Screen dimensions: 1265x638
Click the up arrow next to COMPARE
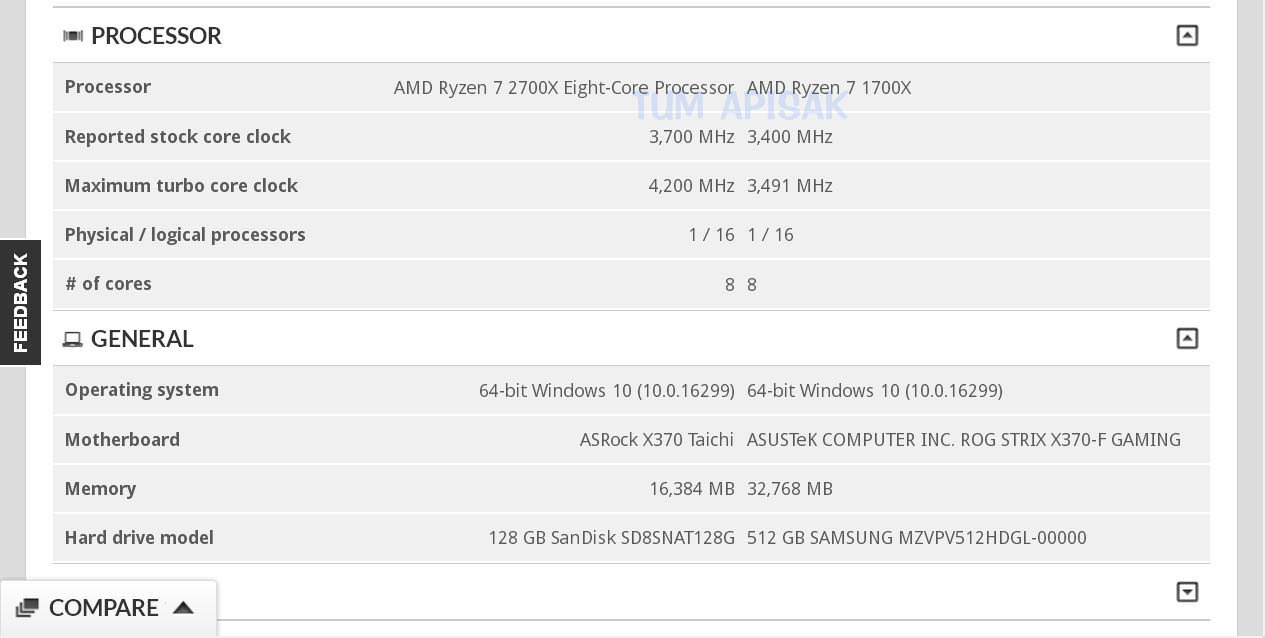click(x=183, y=608)
